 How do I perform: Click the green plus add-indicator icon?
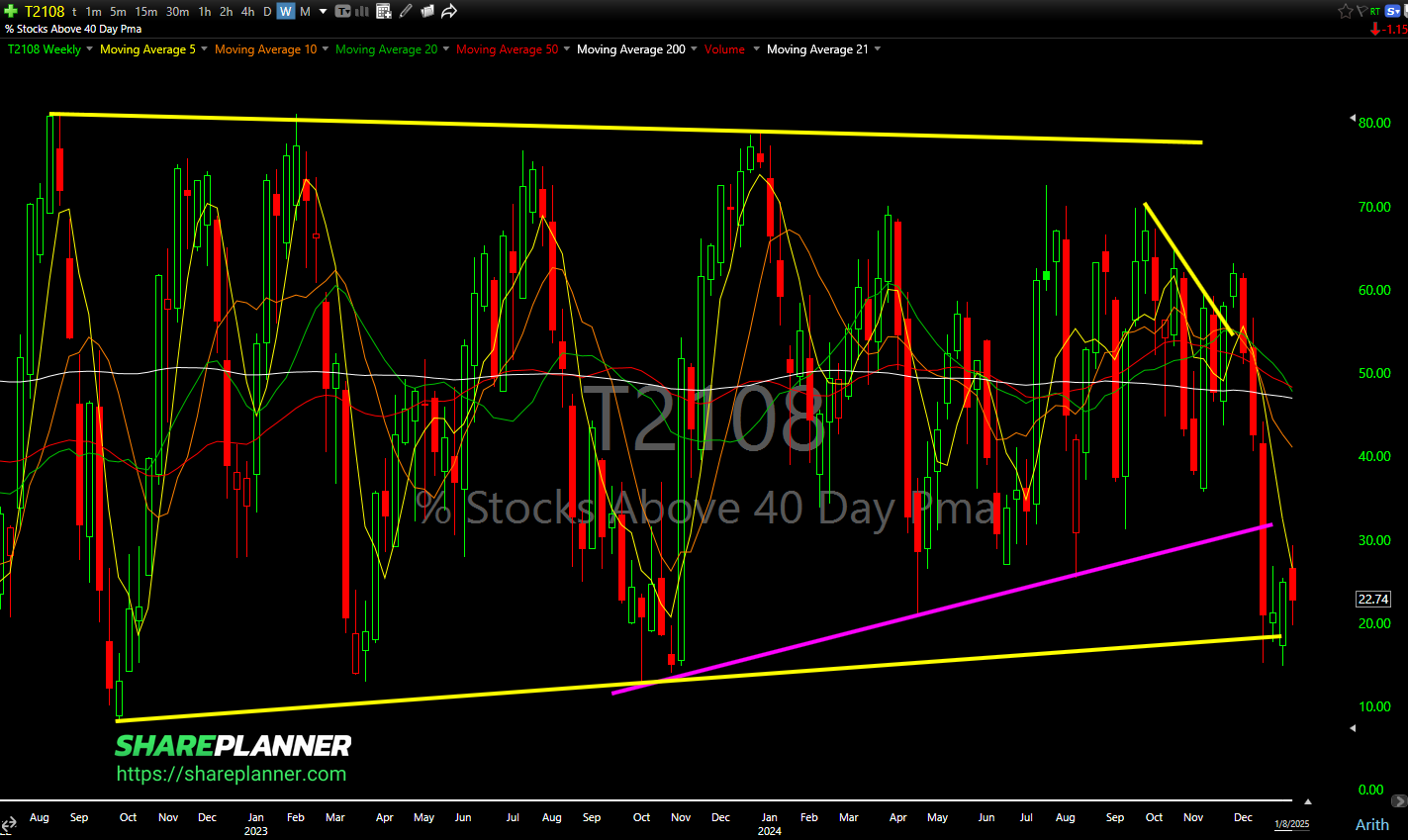(11, 12)
